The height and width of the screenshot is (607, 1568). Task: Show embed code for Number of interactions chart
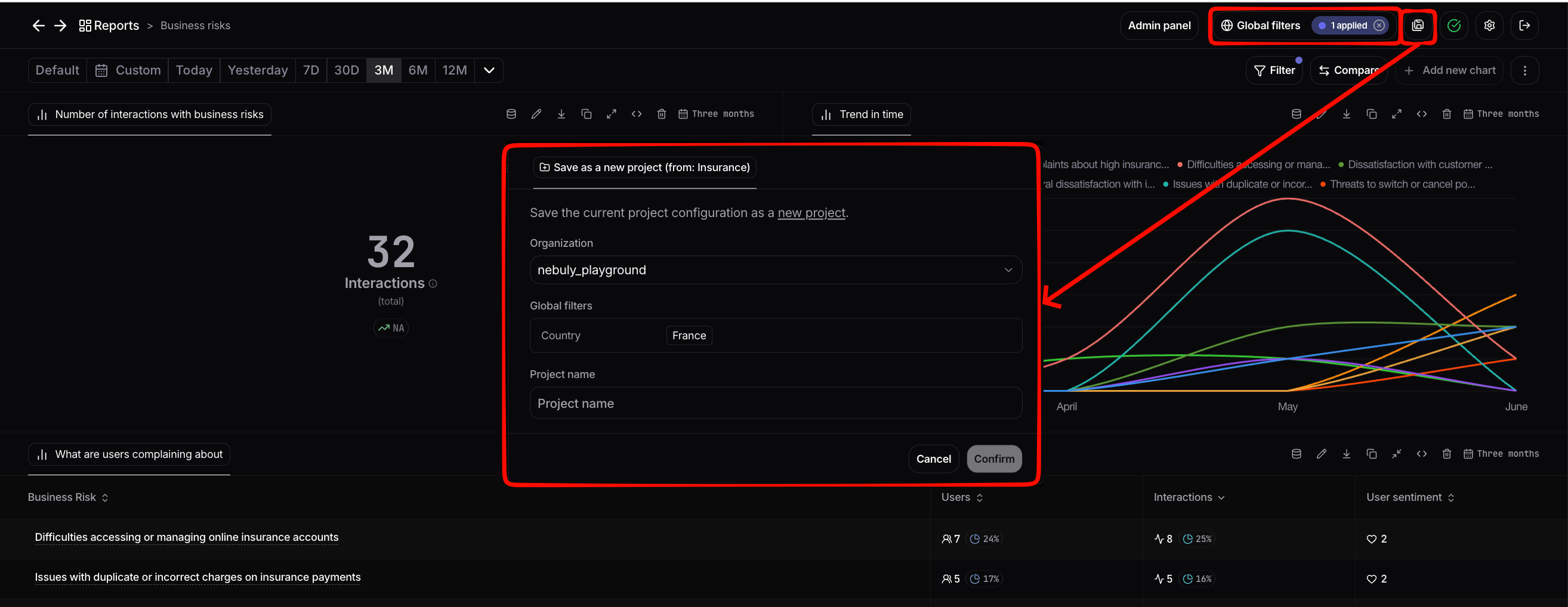(636, 114)
